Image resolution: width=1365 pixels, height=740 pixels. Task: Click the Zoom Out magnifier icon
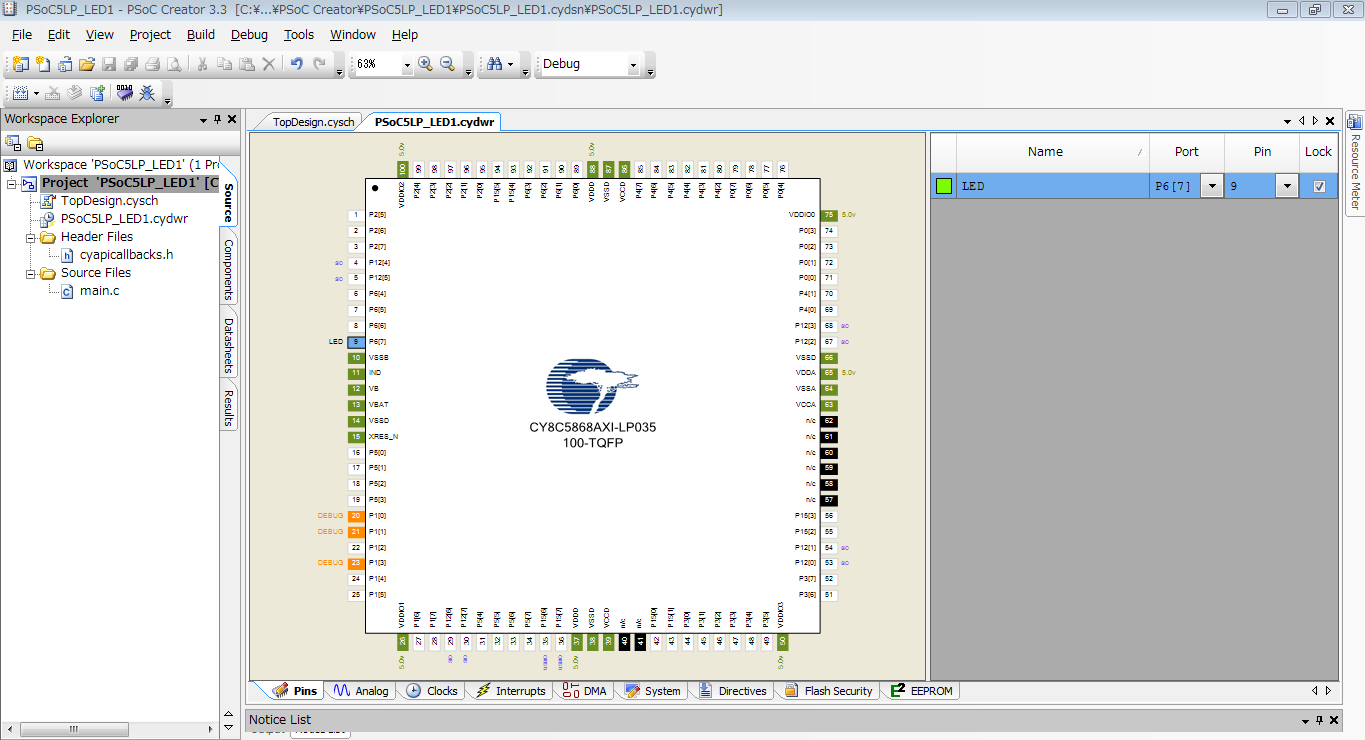[447, 64]
